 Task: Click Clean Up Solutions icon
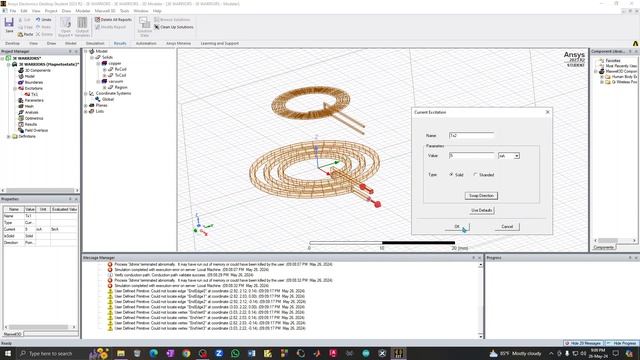(156, 27)
